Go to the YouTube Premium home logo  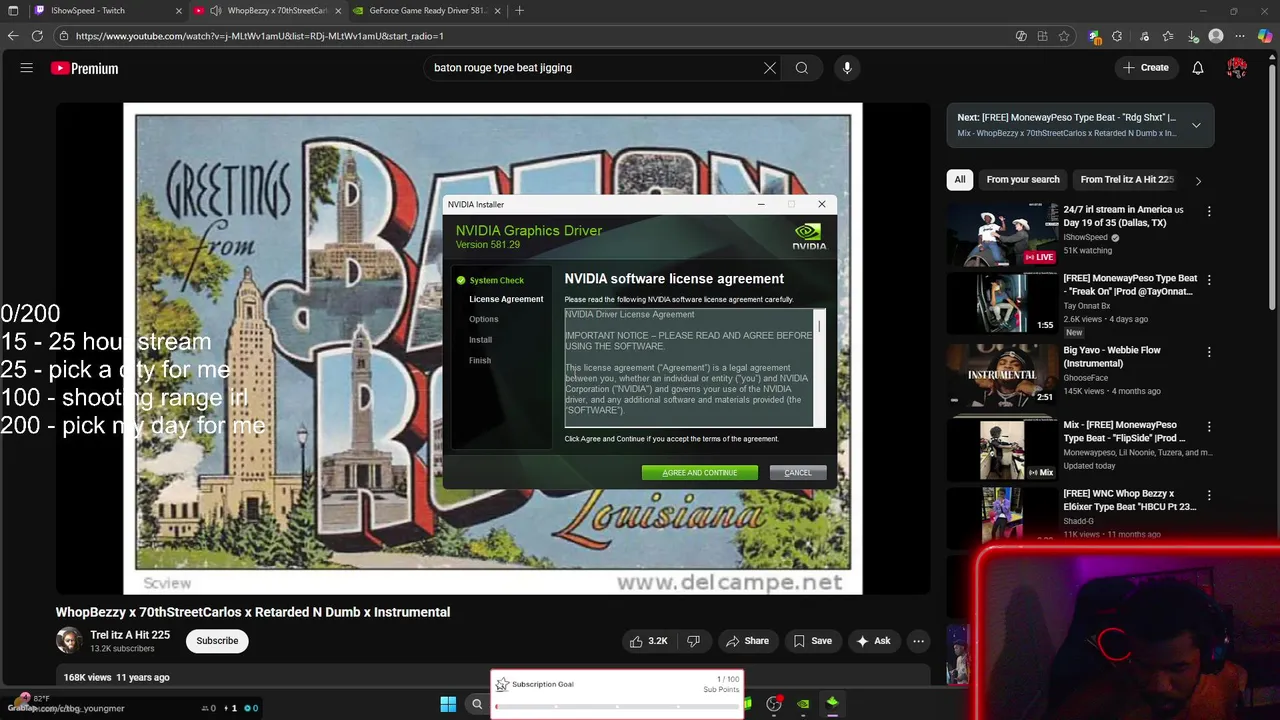point(85,68)
